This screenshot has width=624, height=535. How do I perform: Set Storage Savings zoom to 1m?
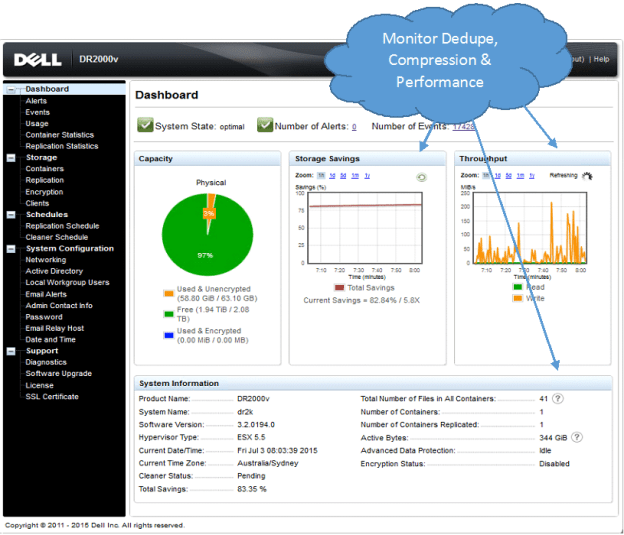(x=355, y=176)
